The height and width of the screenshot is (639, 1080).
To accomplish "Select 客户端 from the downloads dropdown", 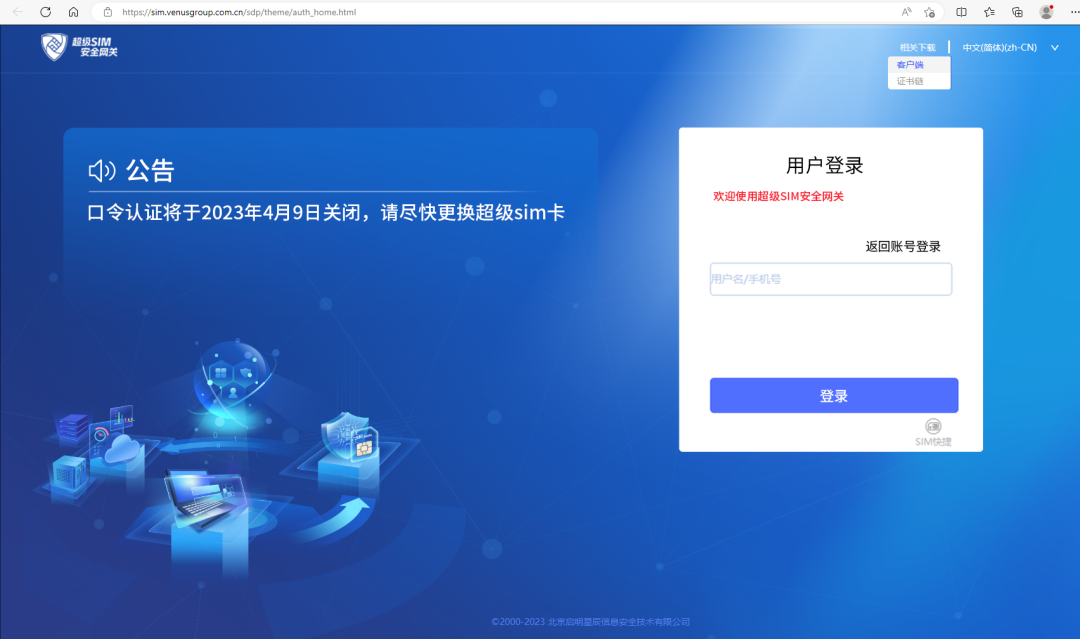I will click(910, 64).
